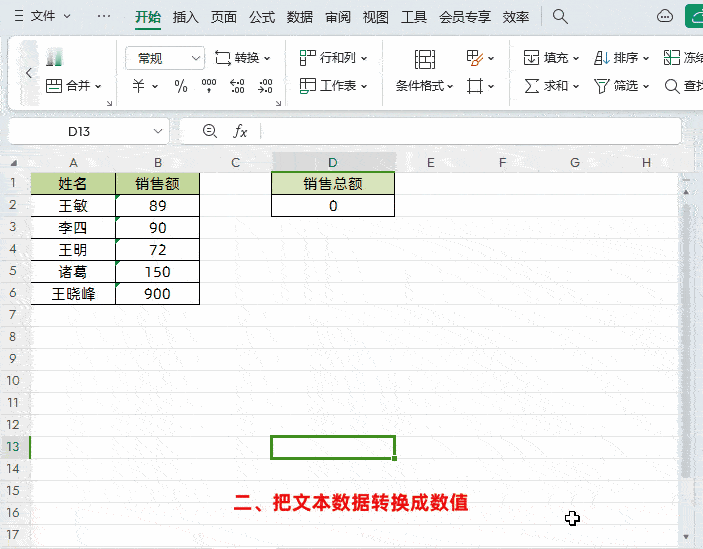Screen dimensions: 703x549
Task: Click the increase decimal places icon
Action: point(237,86)
